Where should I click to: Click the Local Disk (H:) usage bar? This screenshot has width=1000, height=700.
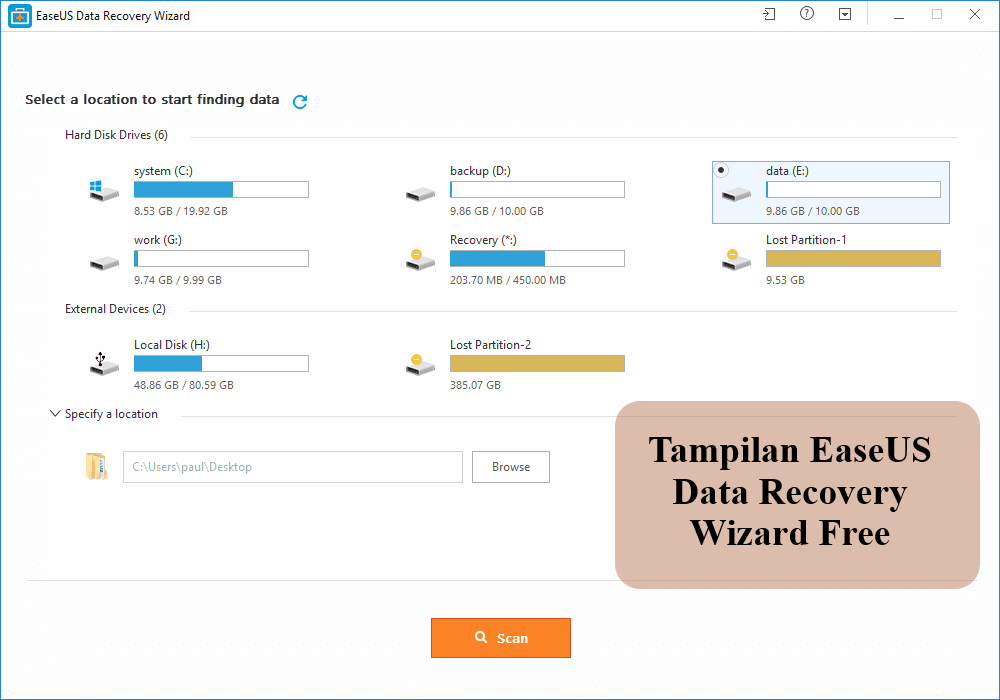[221, 363]
